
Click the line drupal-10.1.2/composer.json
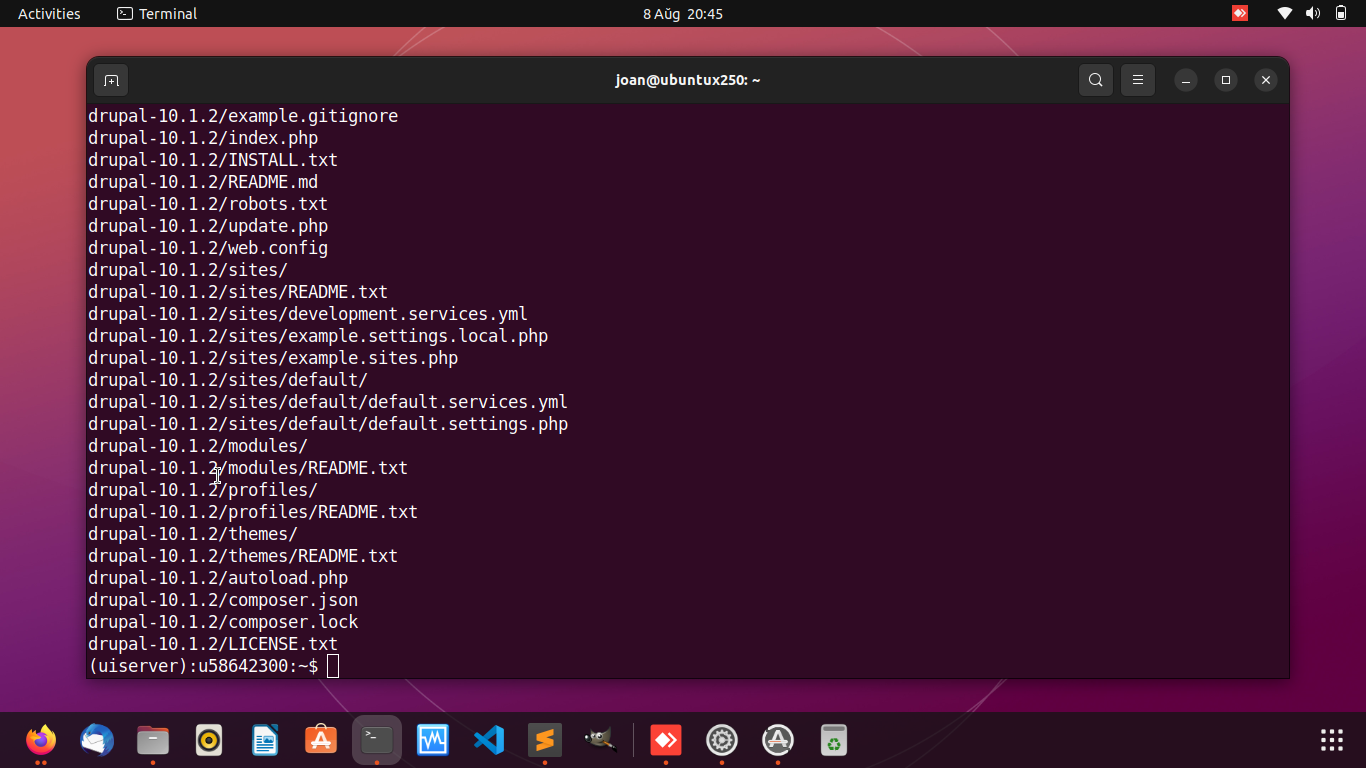pyautogui.click(x=223, y=600)
